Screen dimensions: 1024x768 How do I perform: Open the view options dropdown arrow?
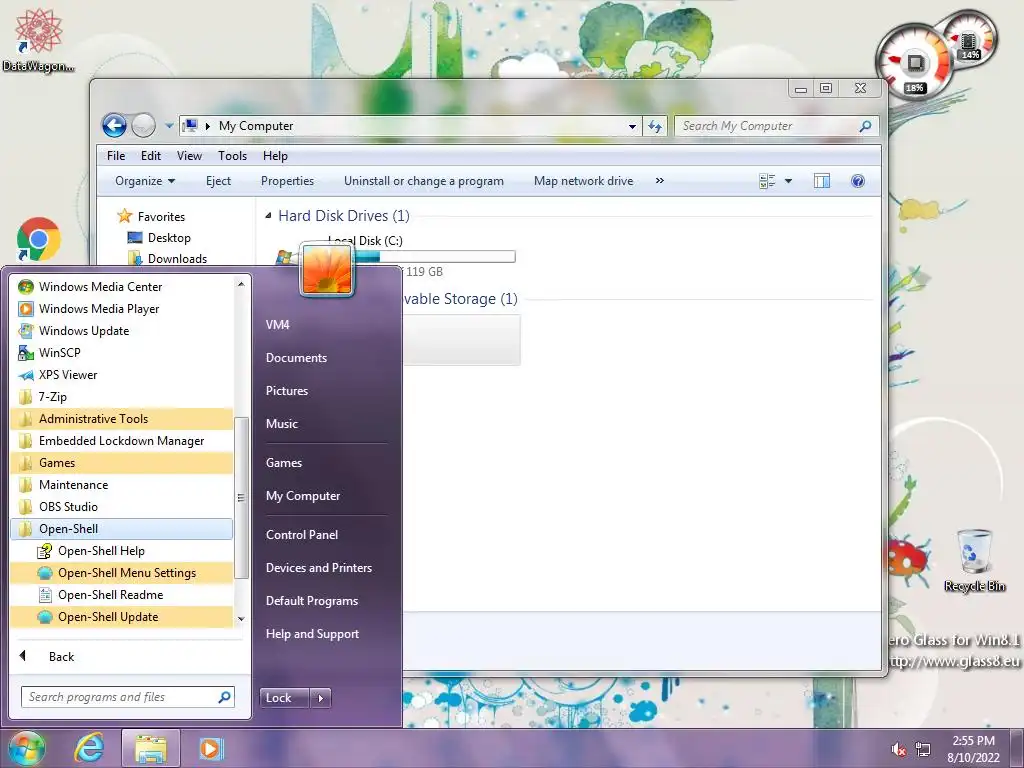pyautogui.click(x=788, y=181)
